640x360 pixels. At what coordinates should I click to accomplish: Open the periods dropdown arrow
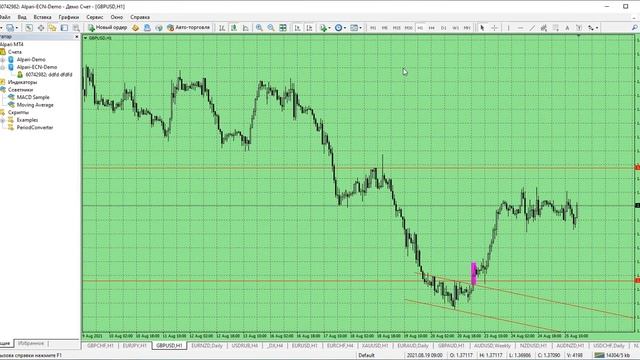tap(345, 28)
